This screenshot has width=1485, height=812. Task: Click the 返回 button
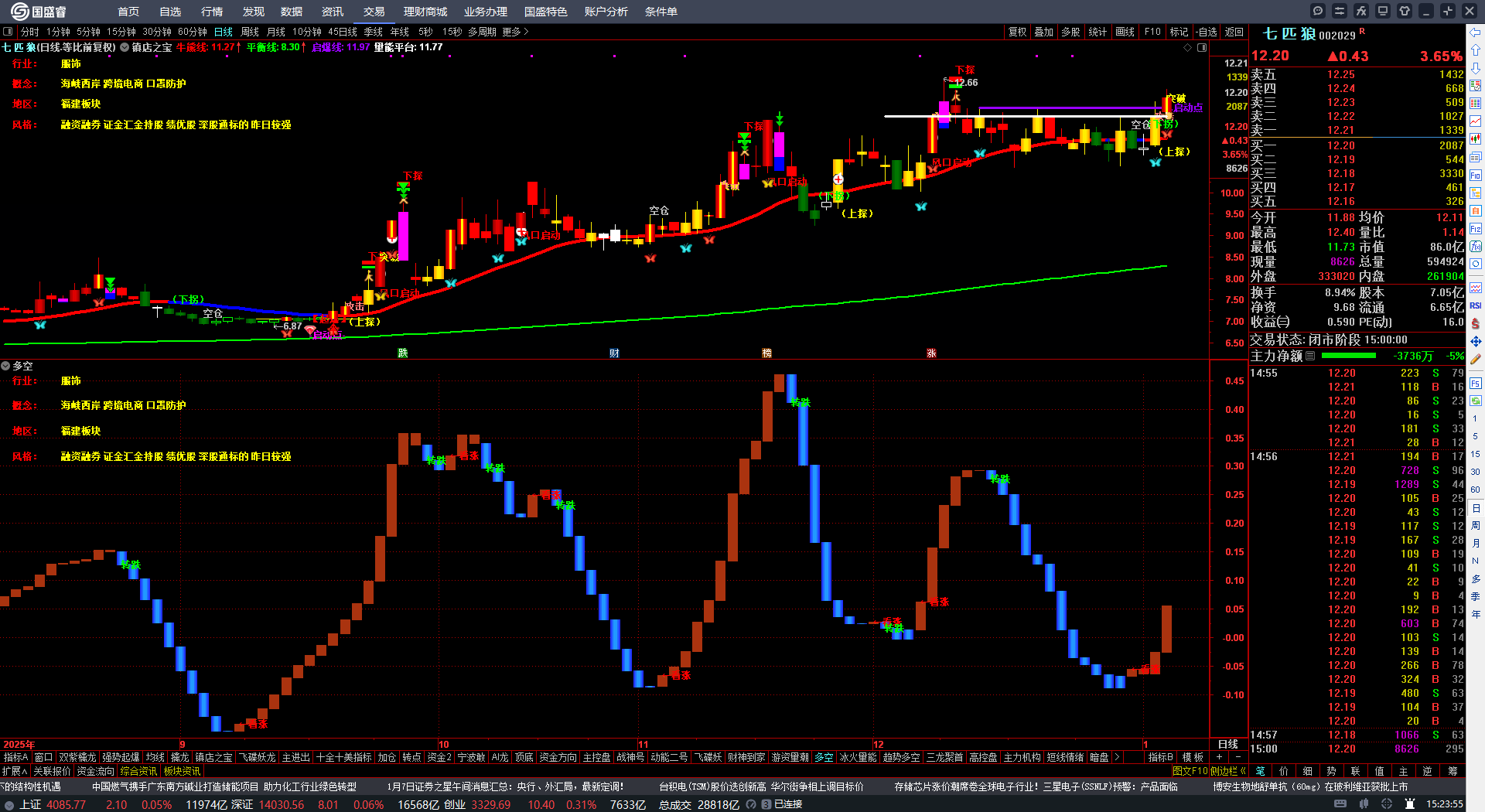pos(1234,32)
